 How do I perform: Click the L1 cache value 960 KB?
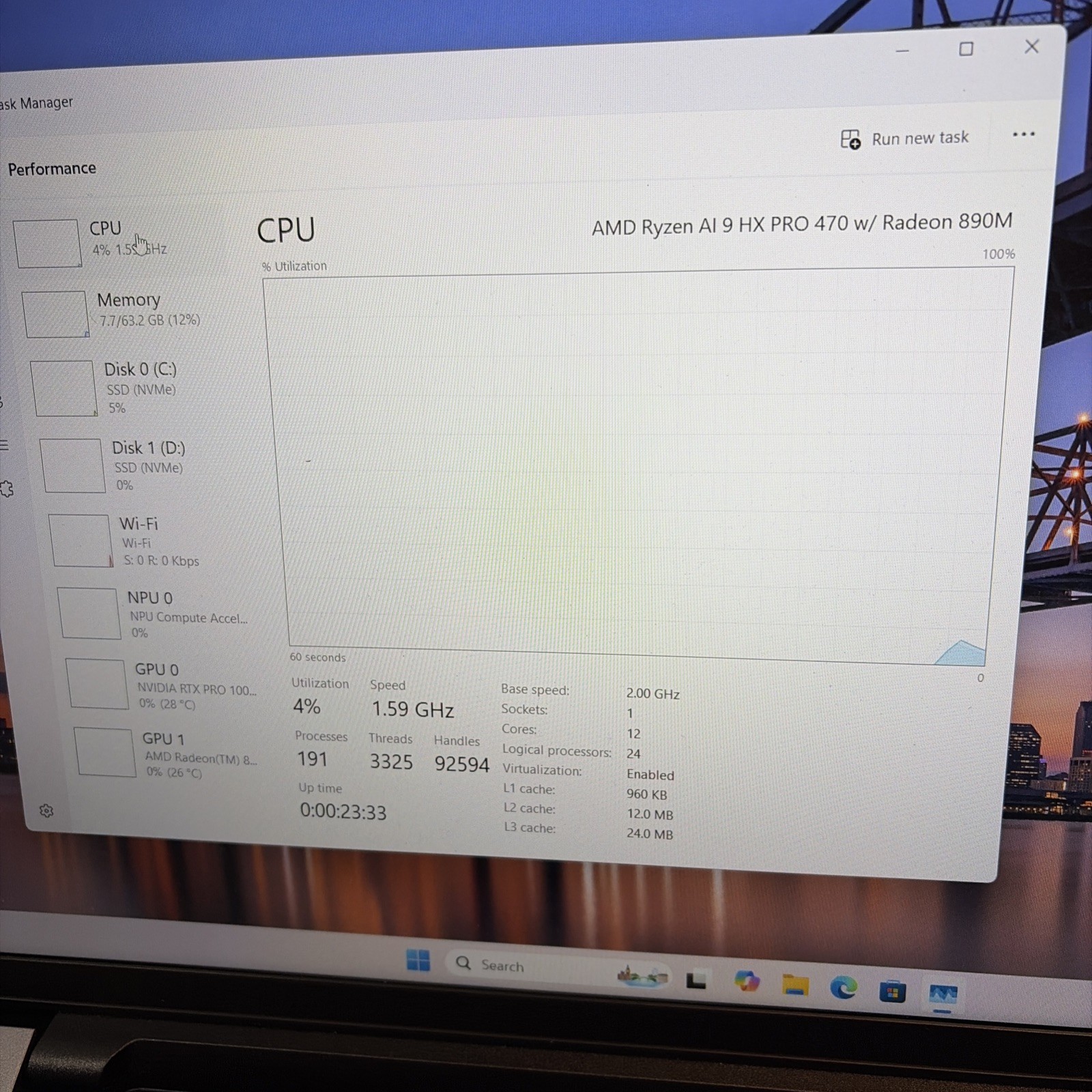coord(647,794)
